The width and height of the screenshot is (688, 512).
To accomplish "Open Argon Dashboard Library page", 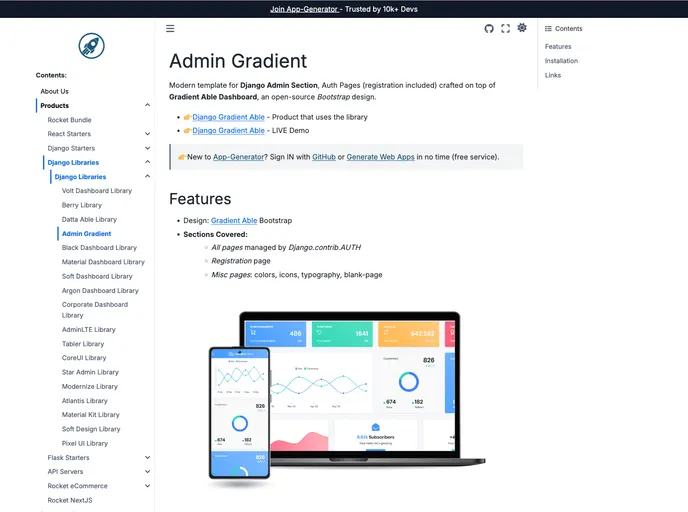I will [100, 290].
